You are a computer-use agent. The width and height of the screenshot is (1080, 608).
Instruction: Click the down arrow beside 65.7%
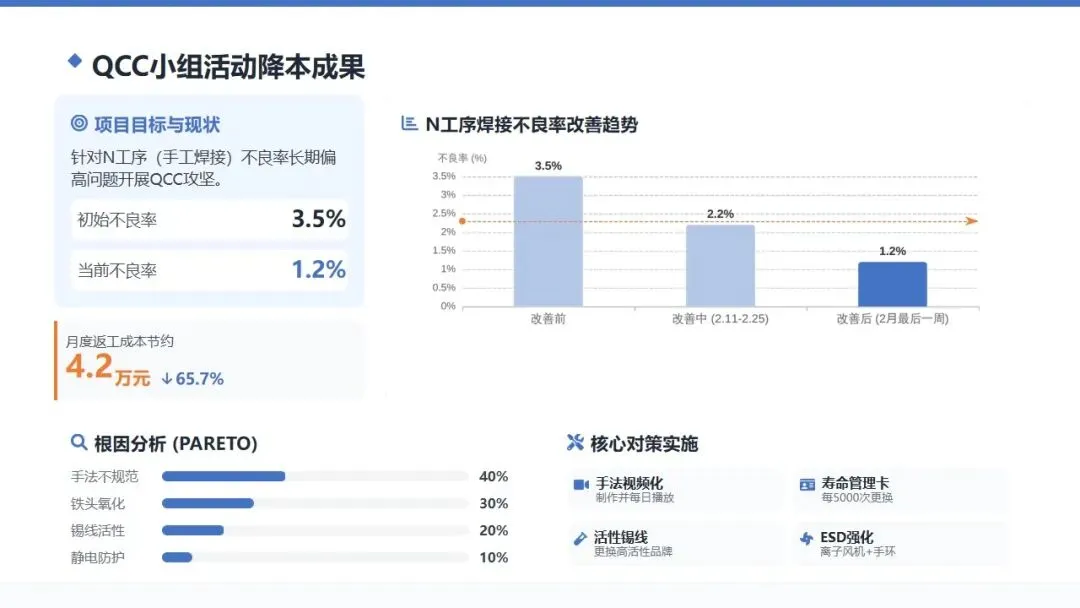coord(166,379)
